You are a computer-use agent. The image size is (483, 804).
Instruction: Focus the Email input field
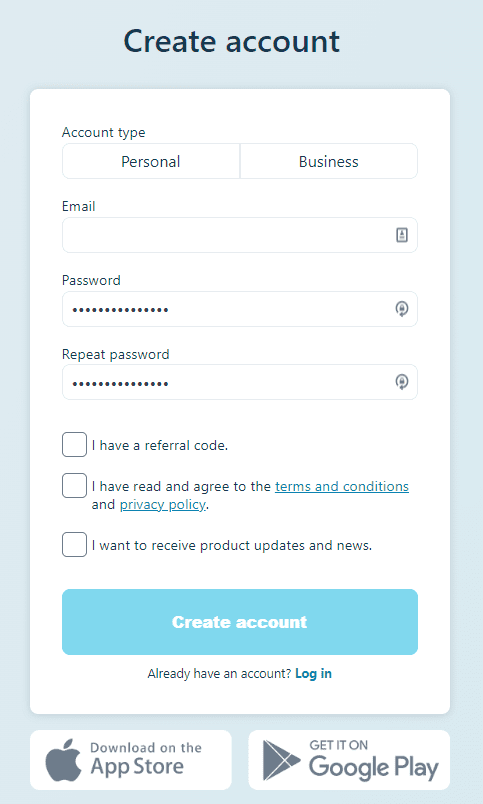[x=240, y=235]
